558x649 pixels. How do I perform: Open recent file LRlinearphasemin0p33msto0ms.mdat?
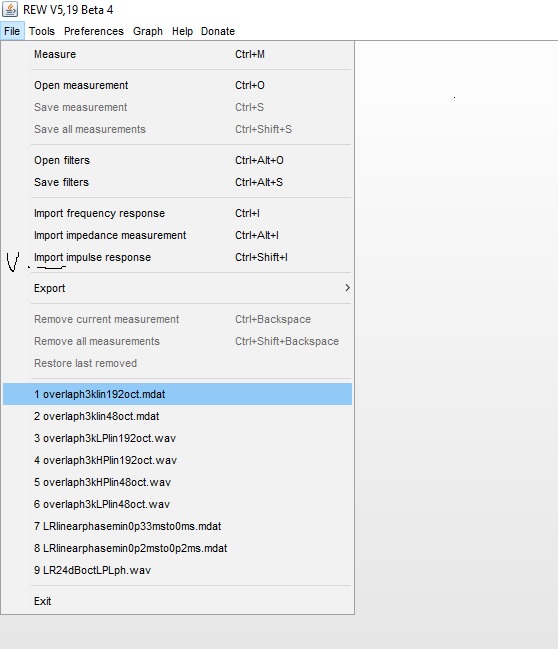(x=177, y=526)
